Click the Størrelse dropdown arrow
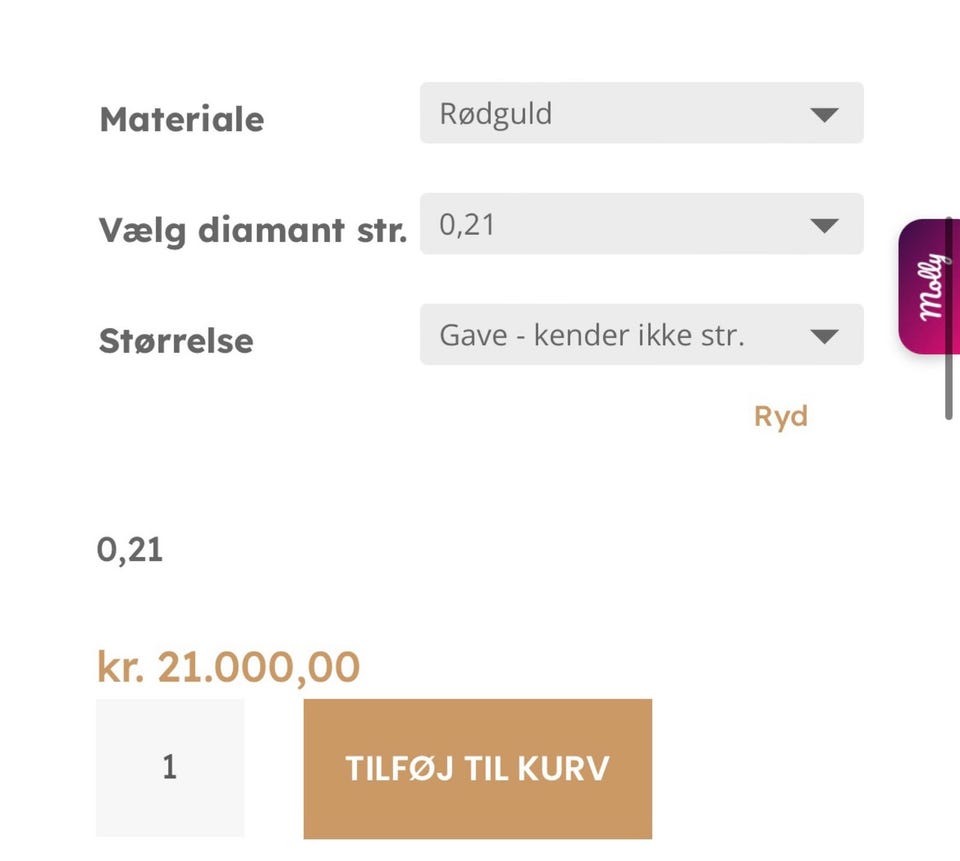Screen dimensions: 960x861 click(824, 336)
